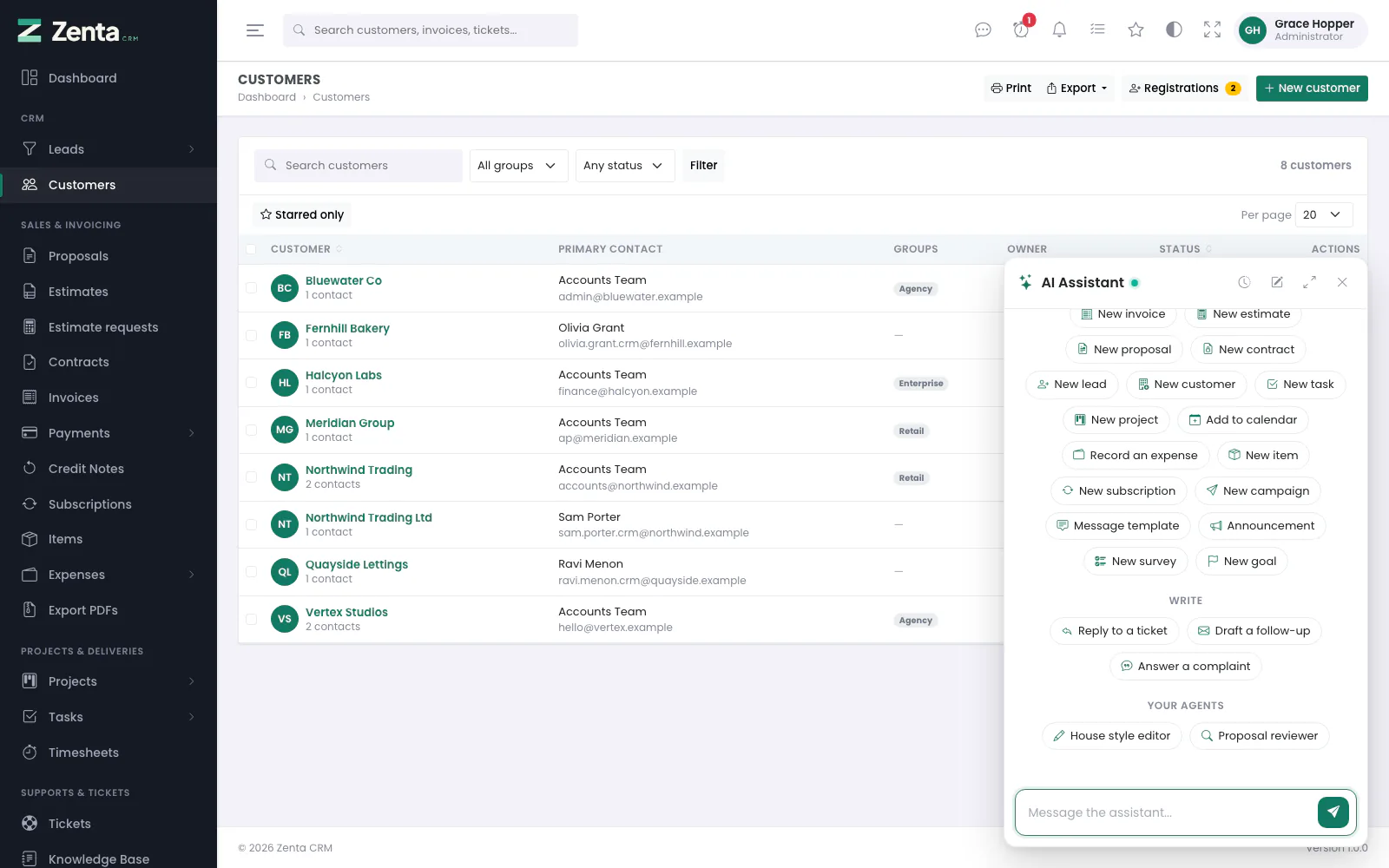Open the All groups dropdown
The width and height of the screenshot is (1389, 868).
tap(518, 166)
